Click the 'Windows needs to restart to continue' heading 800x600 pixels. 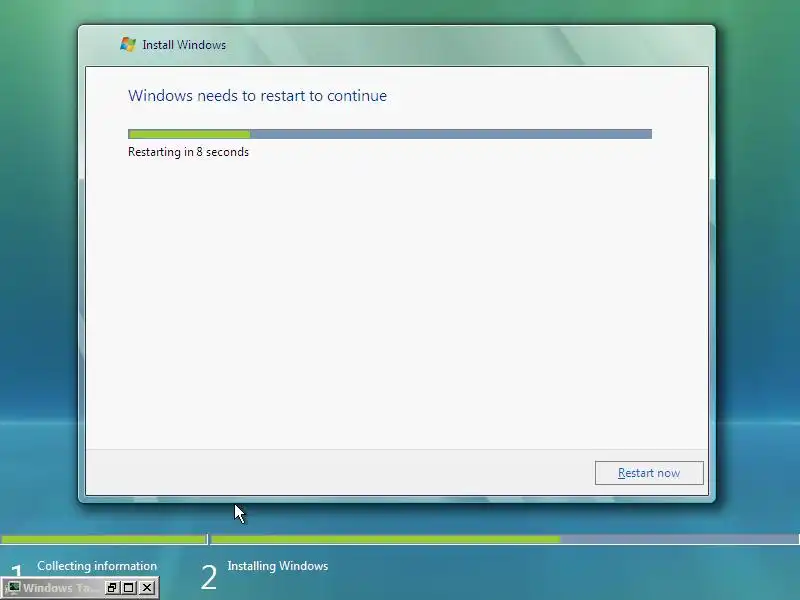click(258, 95)
